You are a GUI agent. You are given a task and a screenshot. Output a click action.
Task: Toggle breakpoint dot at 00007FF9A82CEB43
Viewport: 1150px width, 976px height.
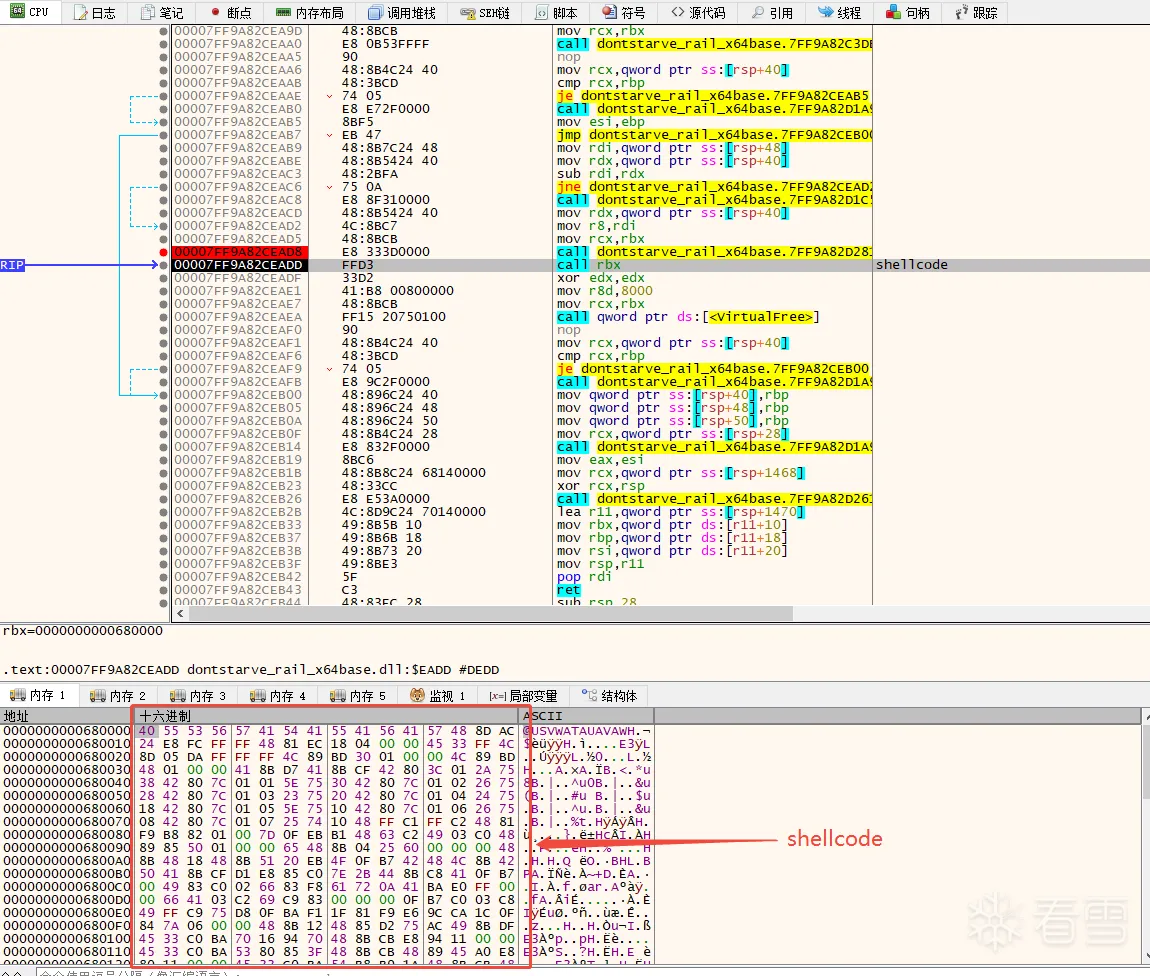coord(164,590)
